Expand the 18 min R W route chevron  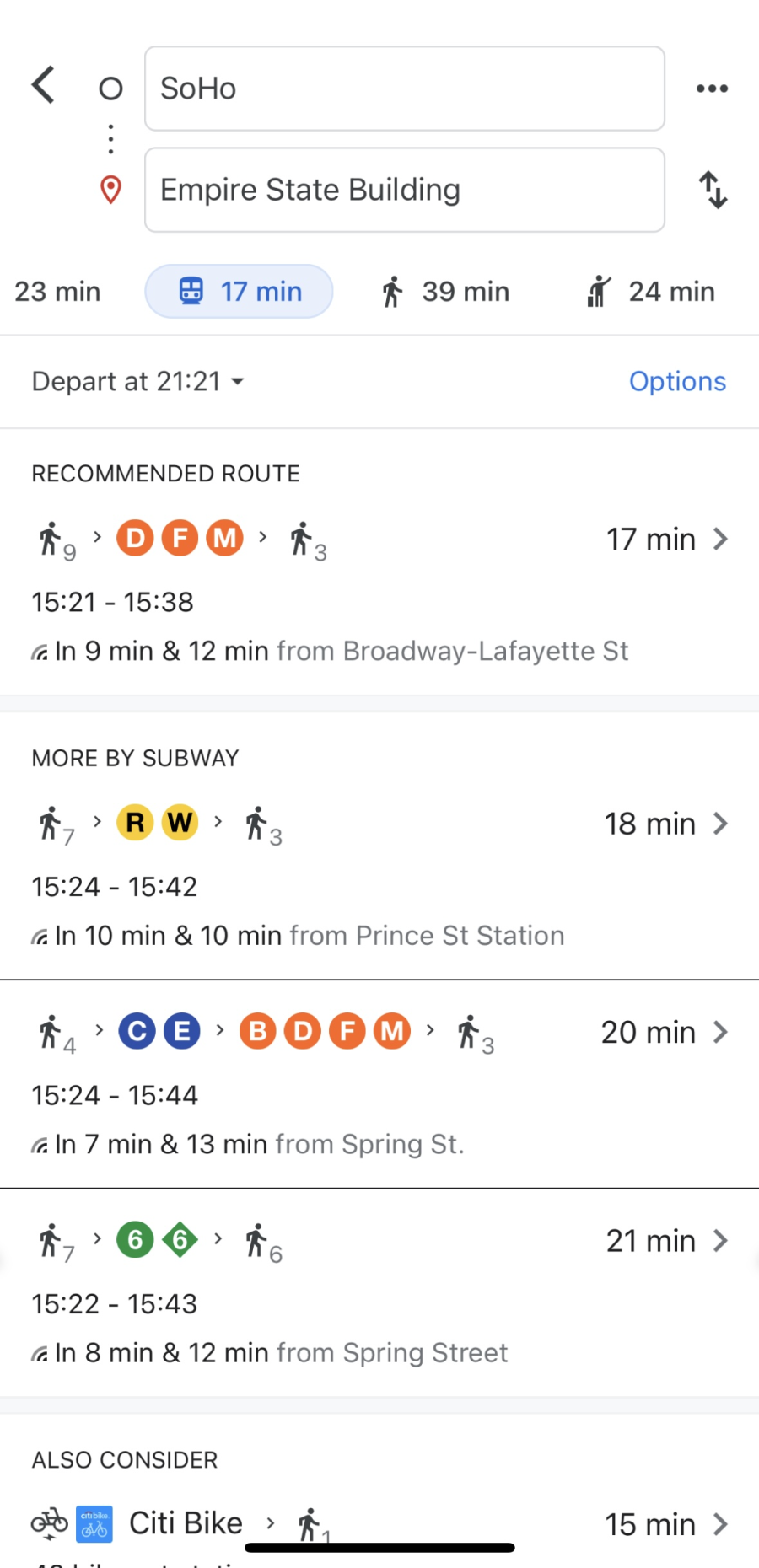720,824
